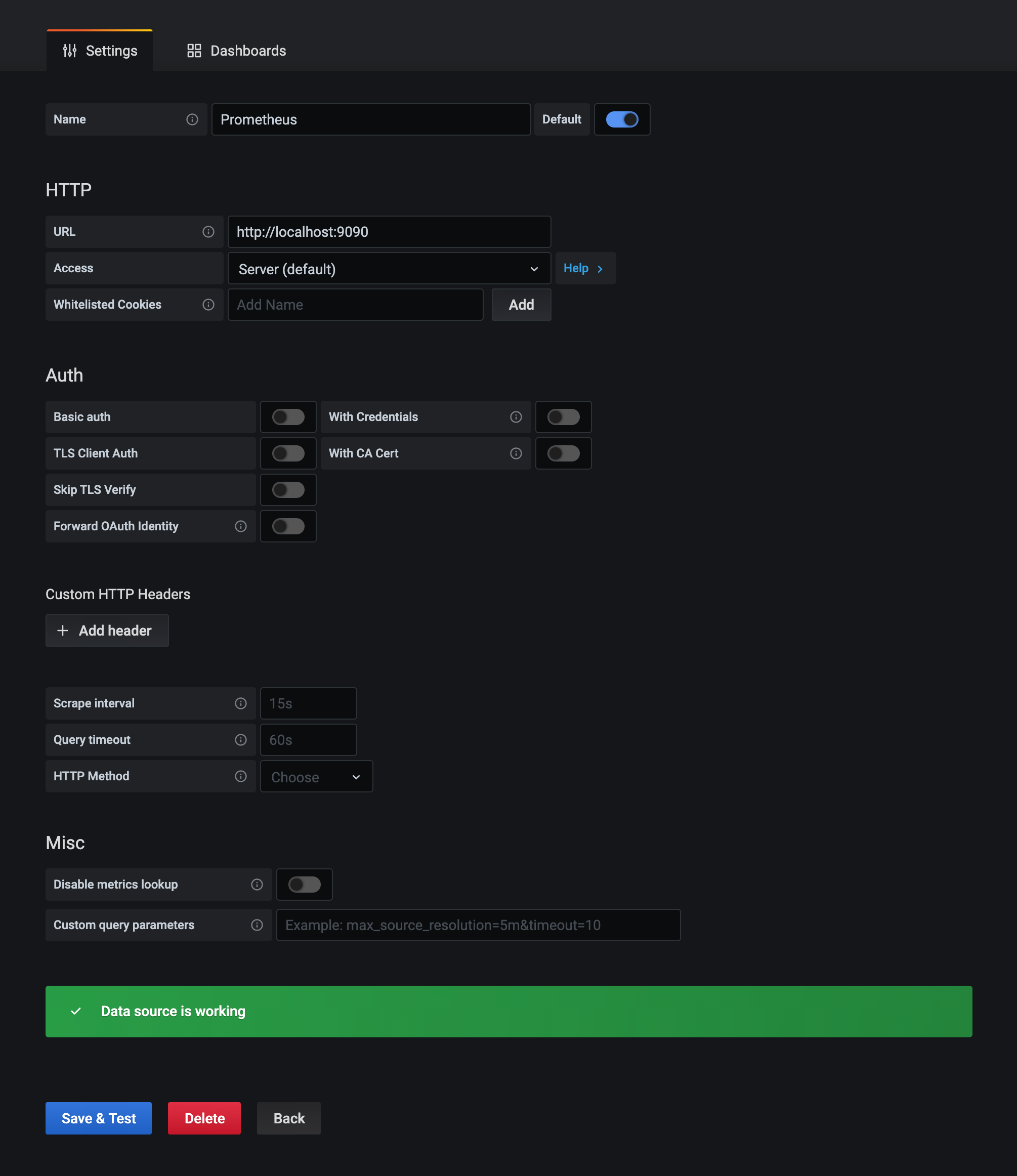Open the Access dropdown showing Server (default)
The image size is (1017, 1176).
click(x=389, y=269)
